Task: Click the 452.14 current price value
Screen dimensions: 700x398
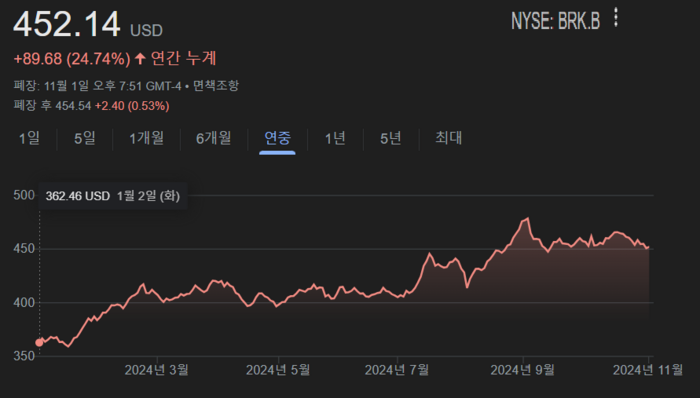Action: [x=67, y=24]
